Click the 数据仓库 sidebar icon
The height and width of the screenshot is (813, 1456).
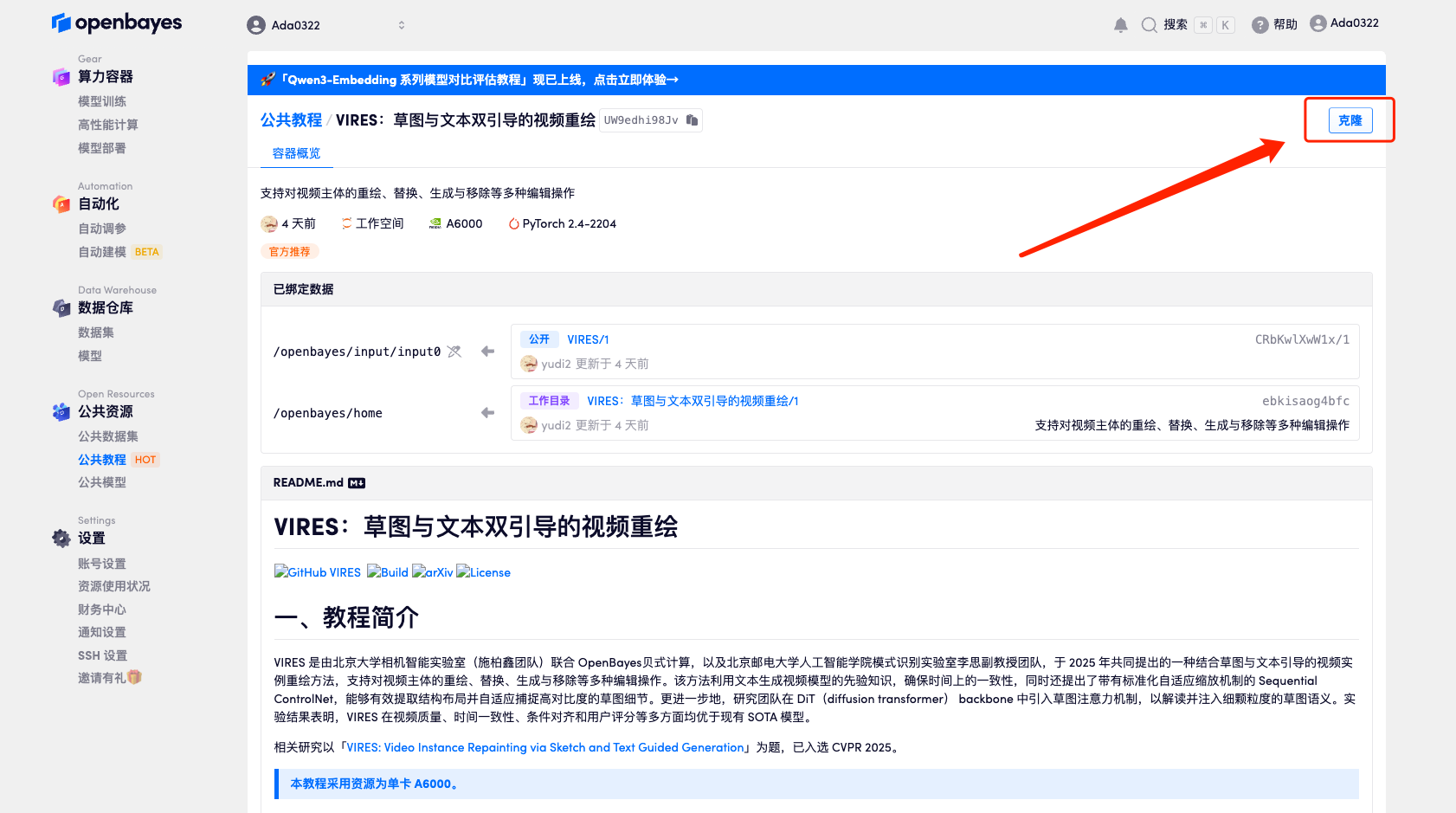(x=61, y=308)
